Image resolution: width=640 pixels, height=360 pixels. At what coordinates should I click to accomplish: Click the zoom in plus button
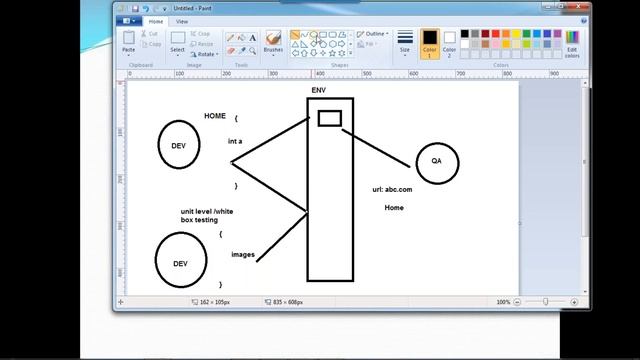click(574, 302)
